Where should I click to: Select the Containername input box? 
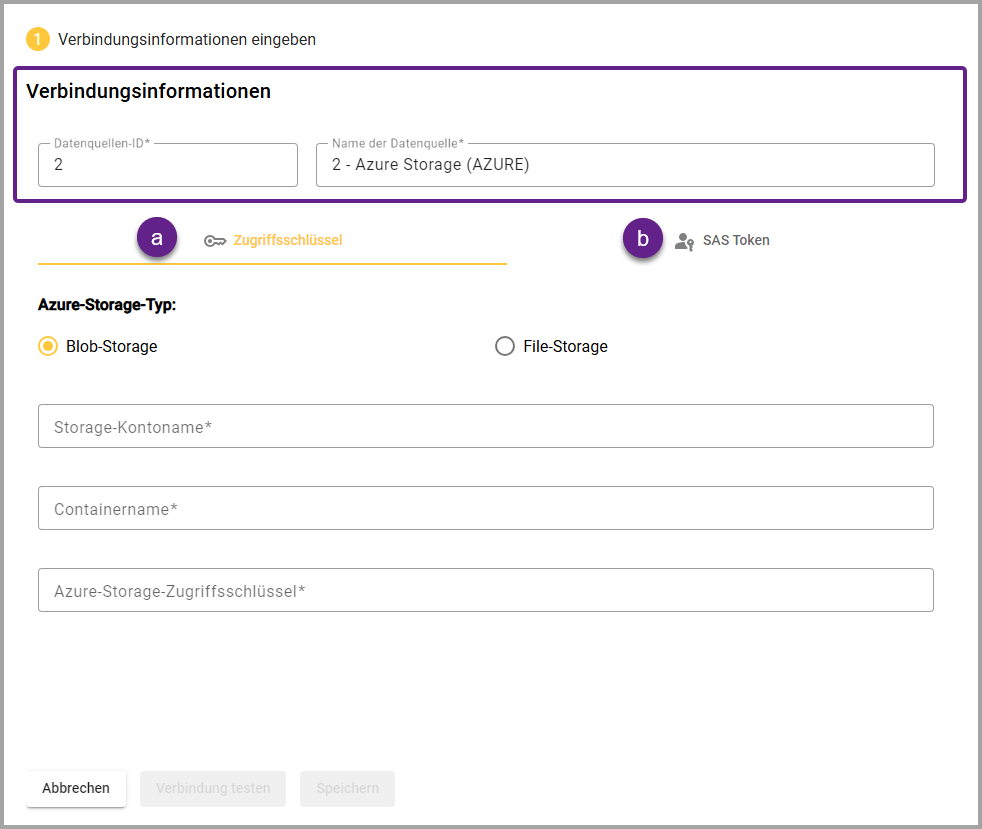pyautogui.click(x=486, y=509)
